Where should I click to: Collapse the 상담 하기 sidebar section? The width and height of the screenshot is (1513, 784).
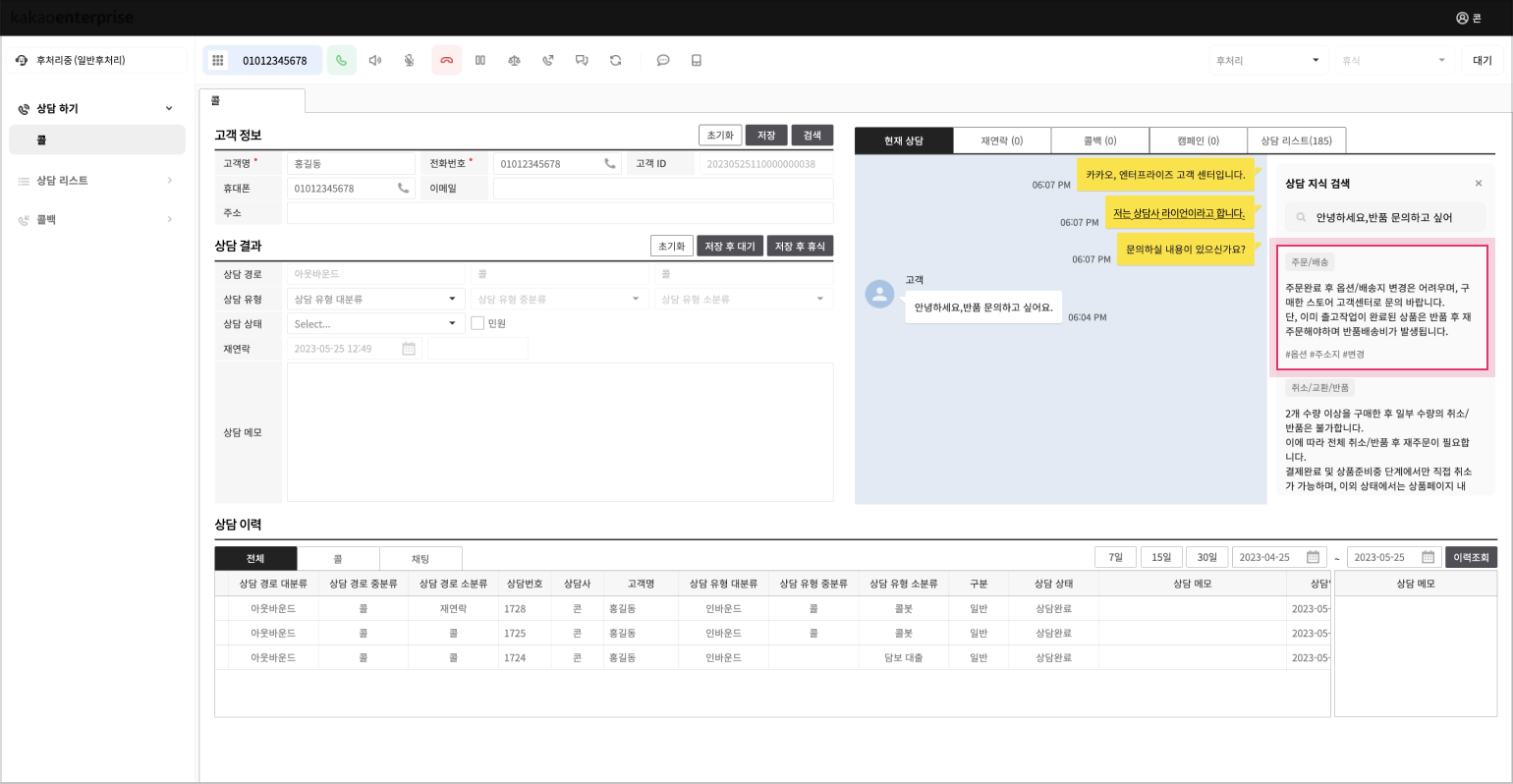(169, 109)
